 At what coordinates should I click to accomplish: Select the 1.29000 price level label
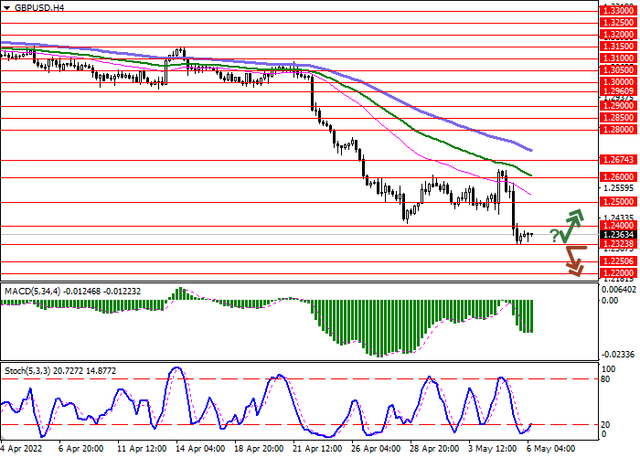pyautogui.click(x=618, y=106)
